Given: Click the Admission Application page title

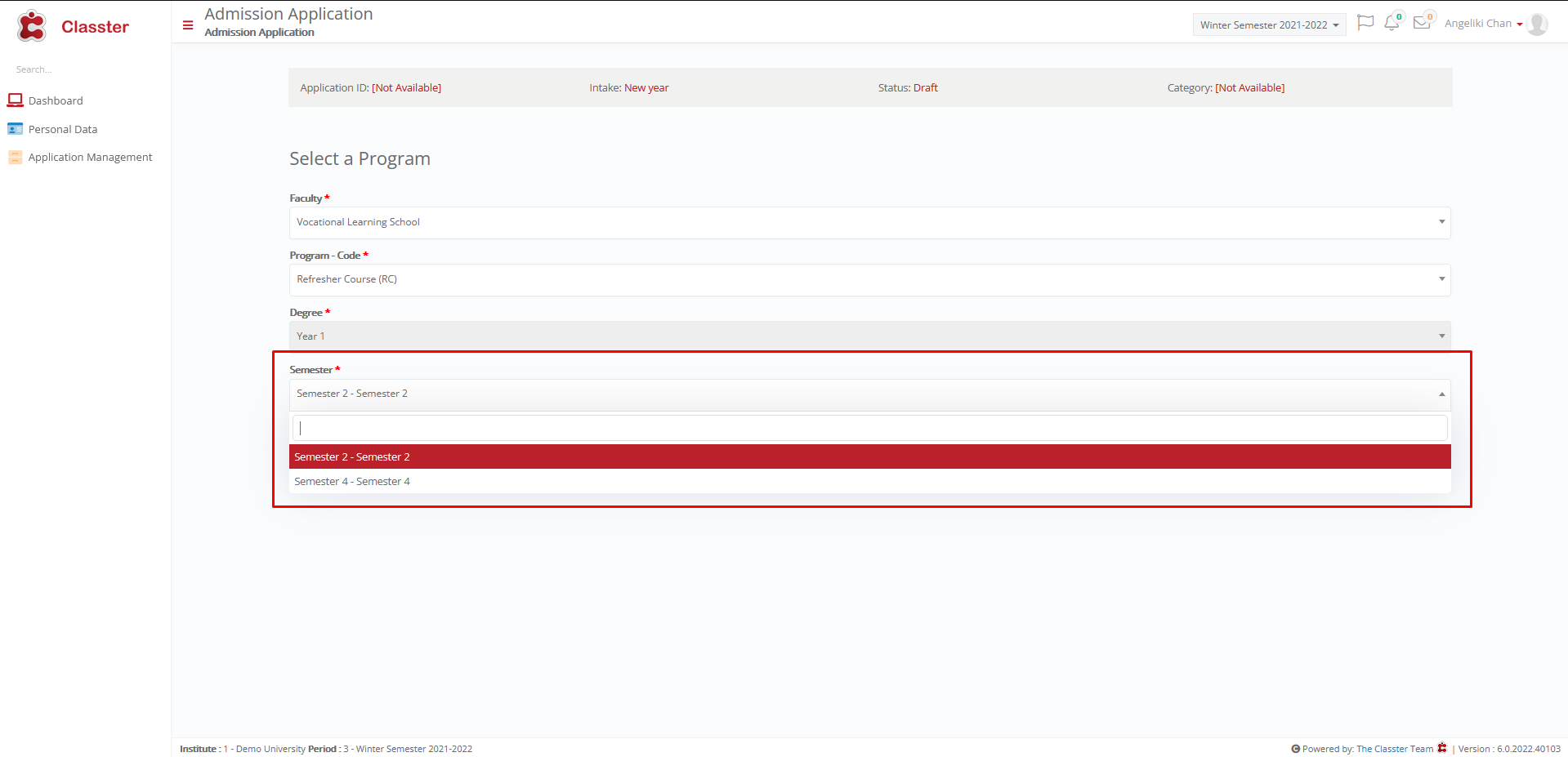Looking at the screenshot, I should tap(288, 14).
